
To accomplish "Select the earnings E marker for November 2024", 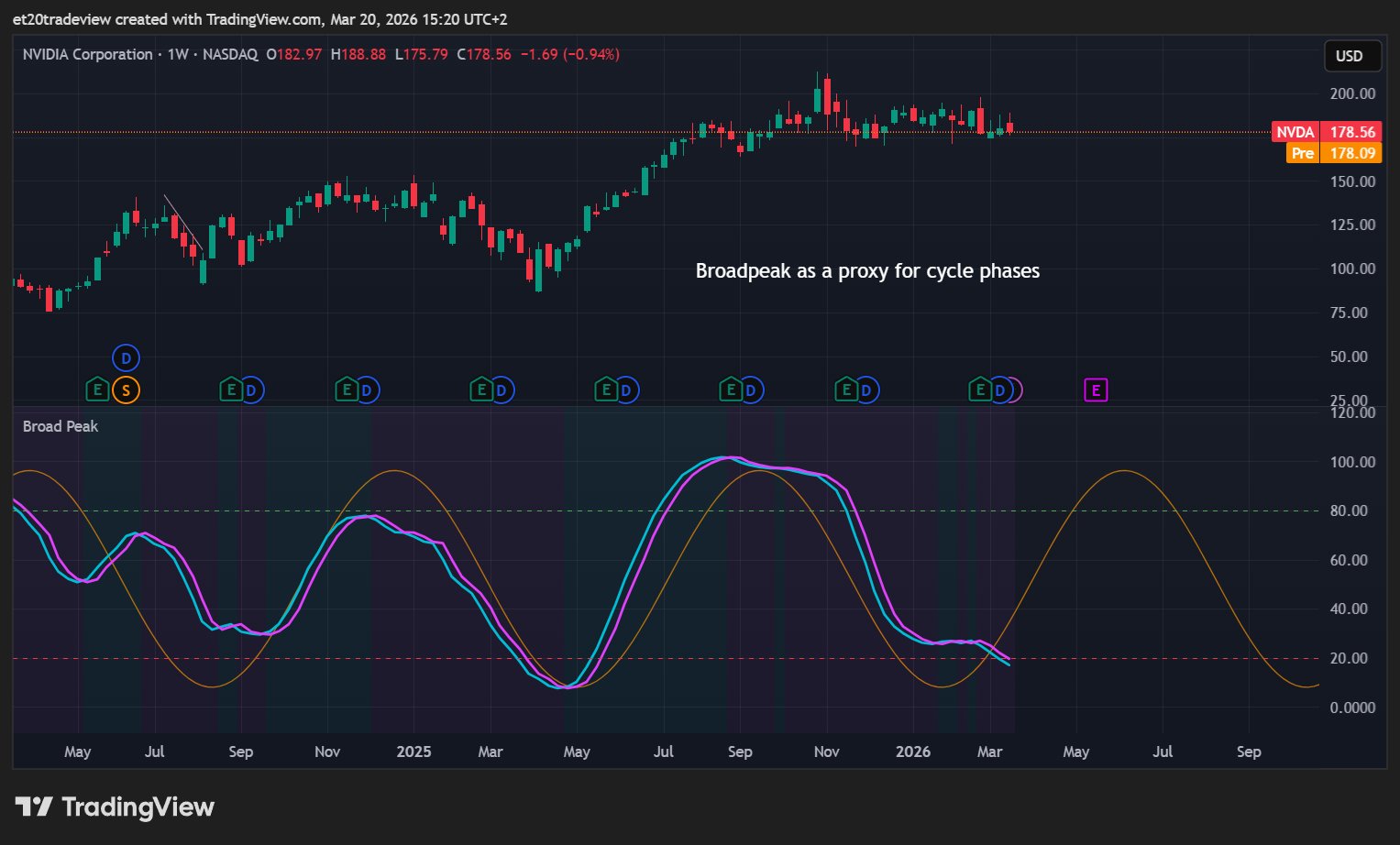I will coord(347,390).
